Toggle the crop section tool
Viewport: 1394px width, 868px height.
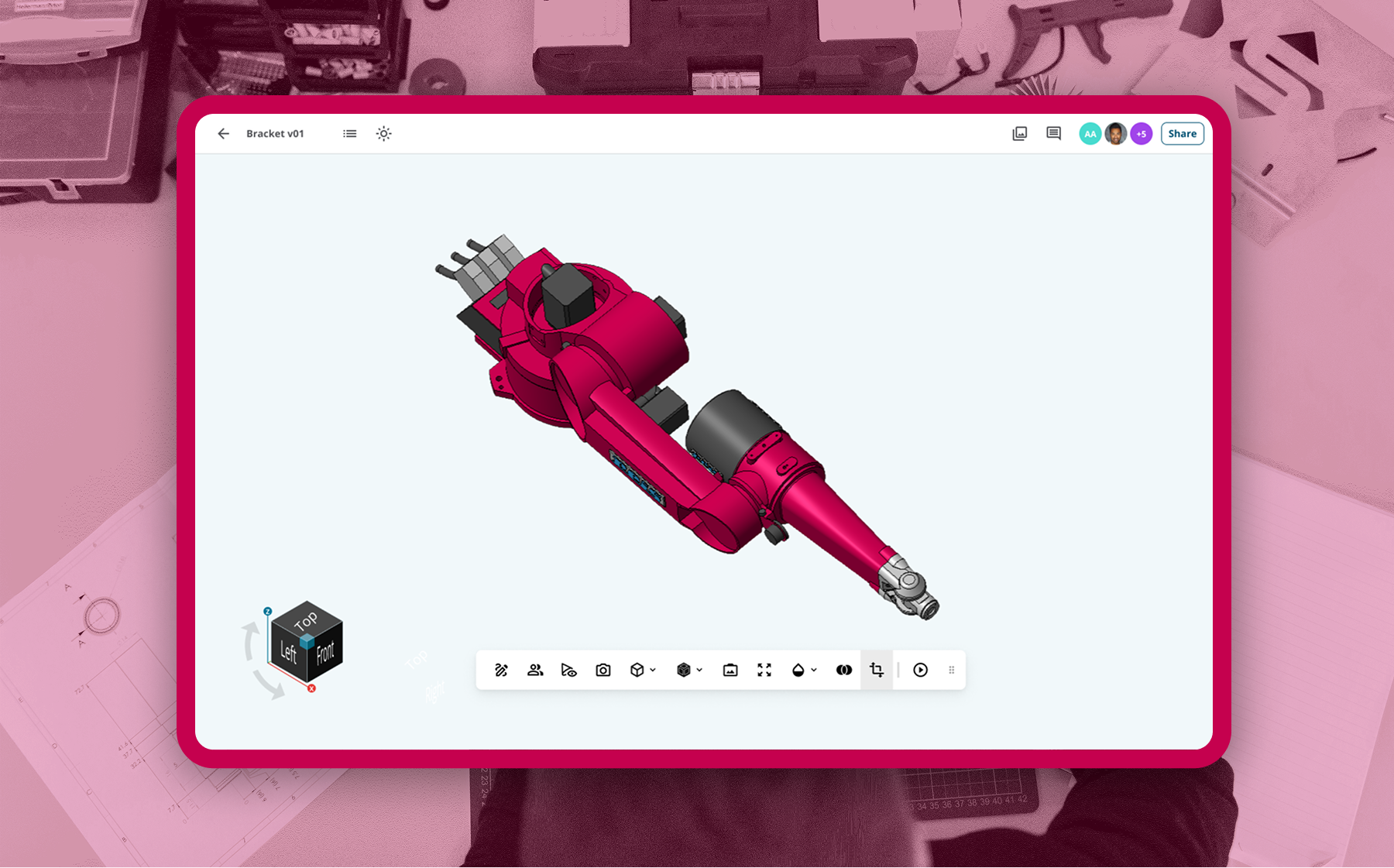877,671
